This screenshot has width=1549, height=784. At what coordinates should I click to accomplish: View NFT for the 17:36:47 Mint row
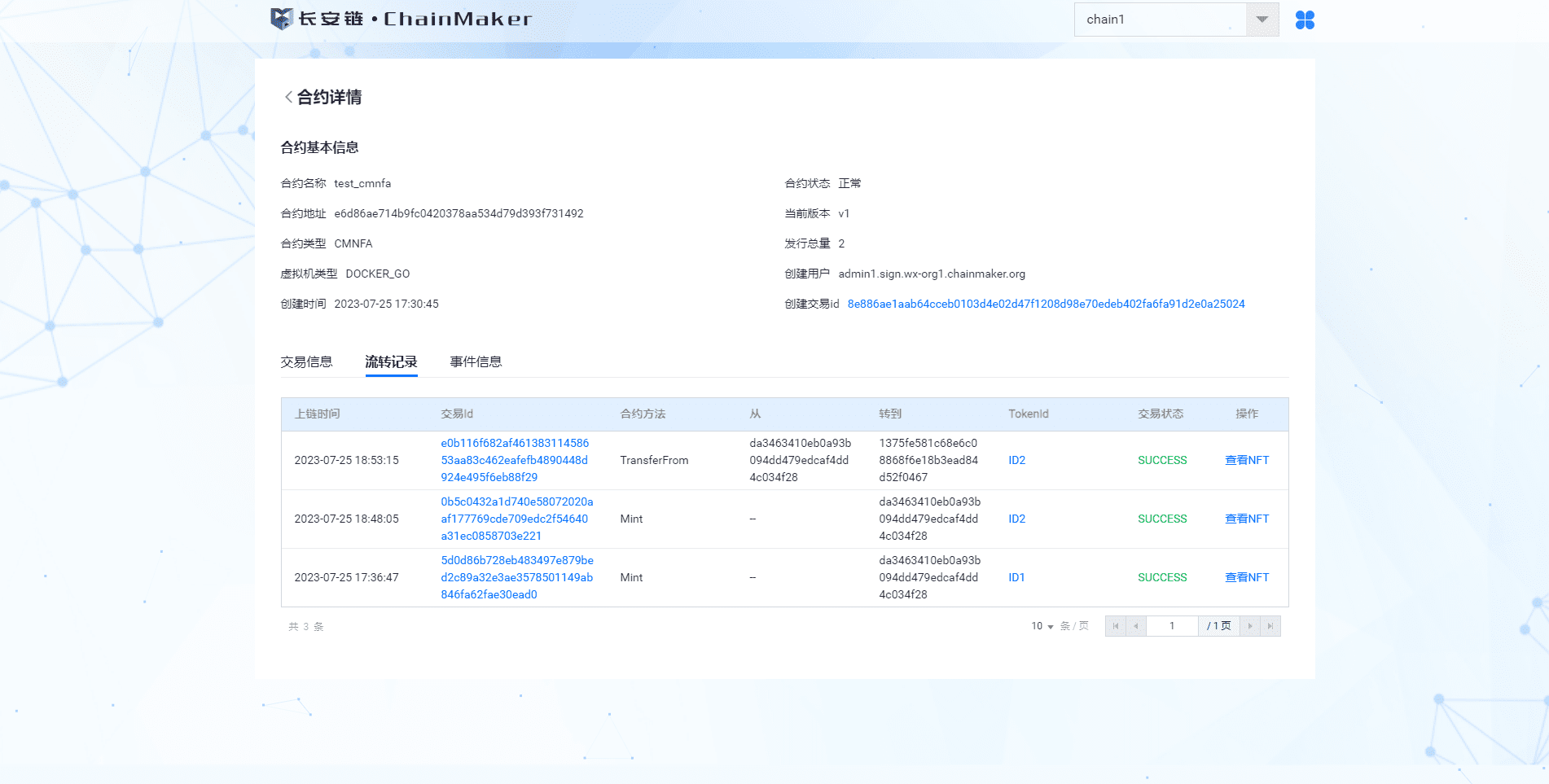tap(1247, 577)
